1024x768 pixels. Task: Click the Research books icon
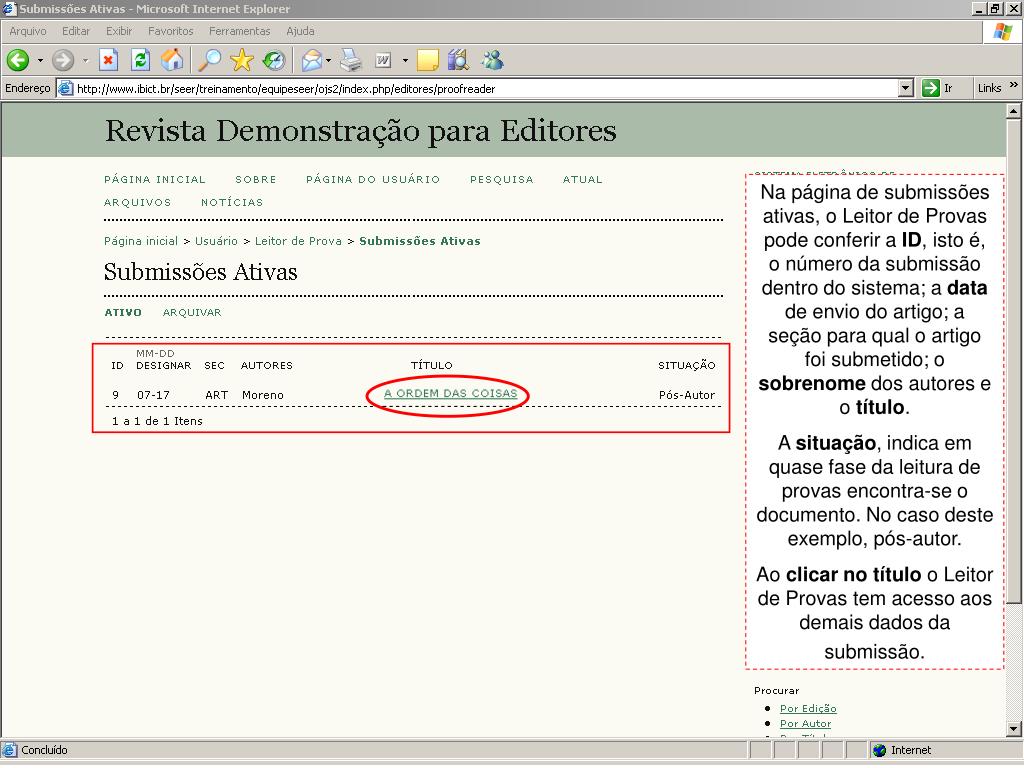click(458, 60)
